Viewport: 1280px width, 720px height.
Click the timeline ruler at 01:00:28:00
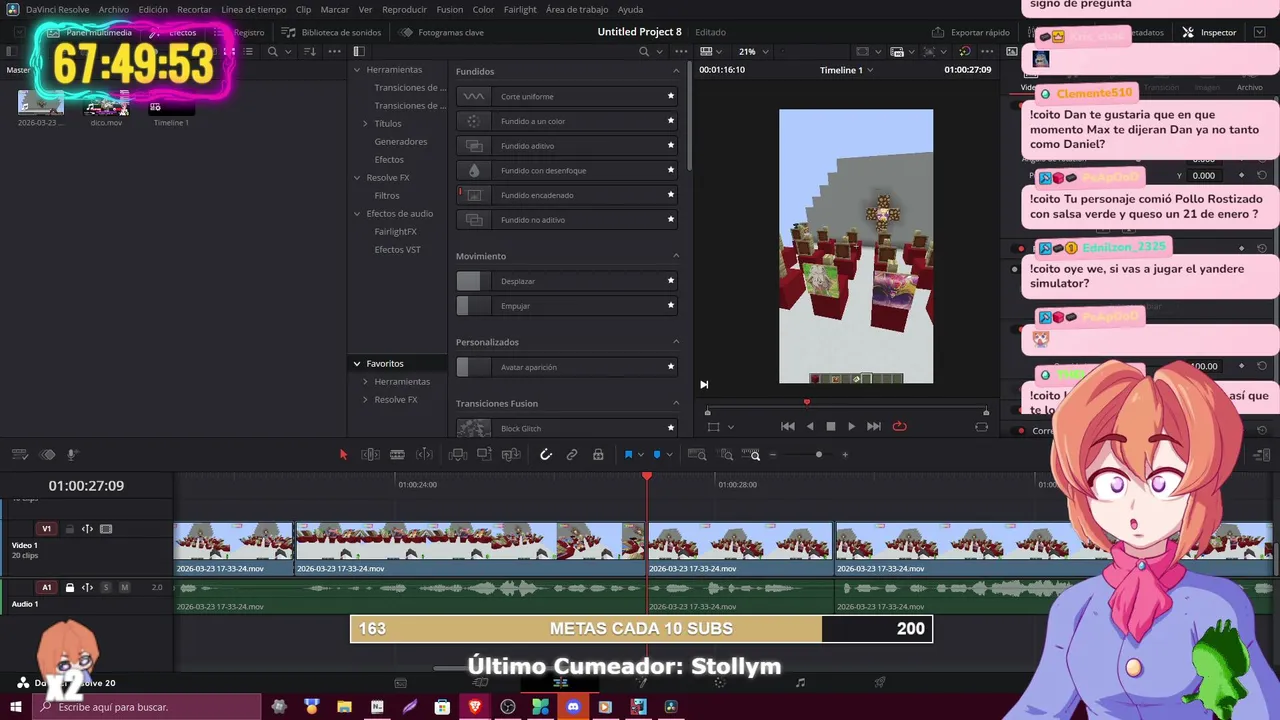[x=737, y=485]
